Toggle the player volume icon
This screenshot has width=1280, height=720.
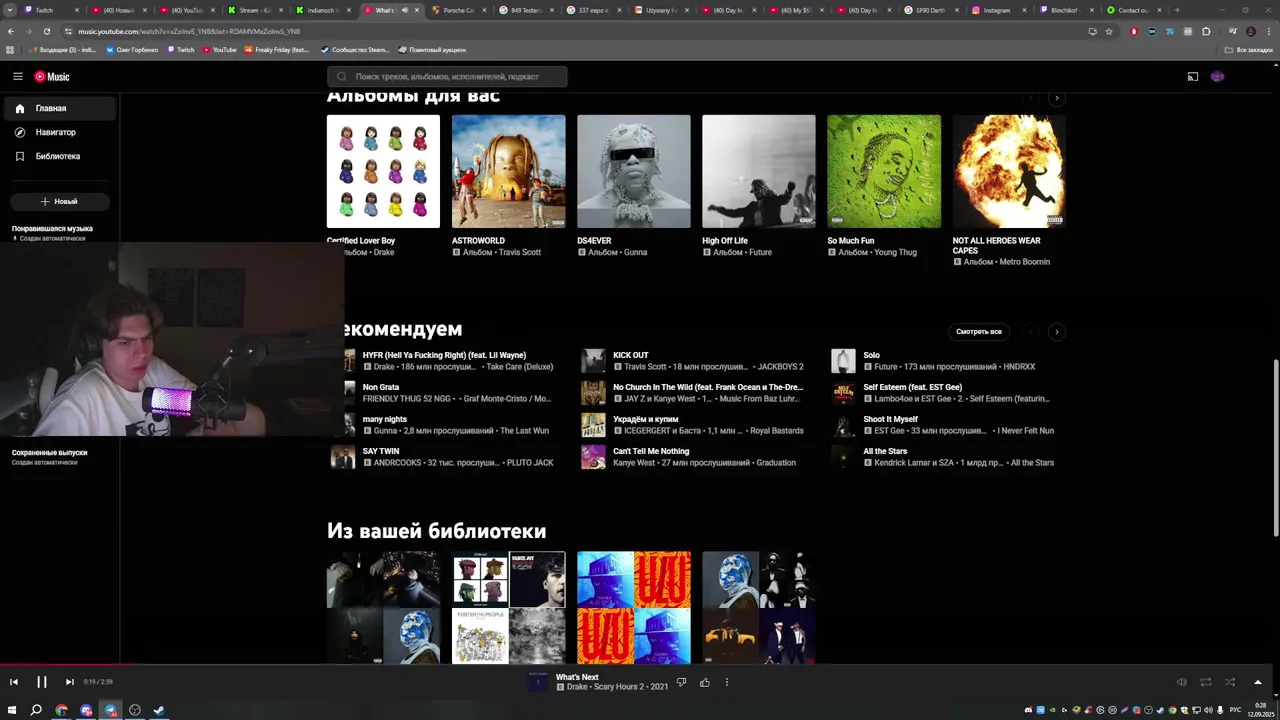click(1182, 682)
